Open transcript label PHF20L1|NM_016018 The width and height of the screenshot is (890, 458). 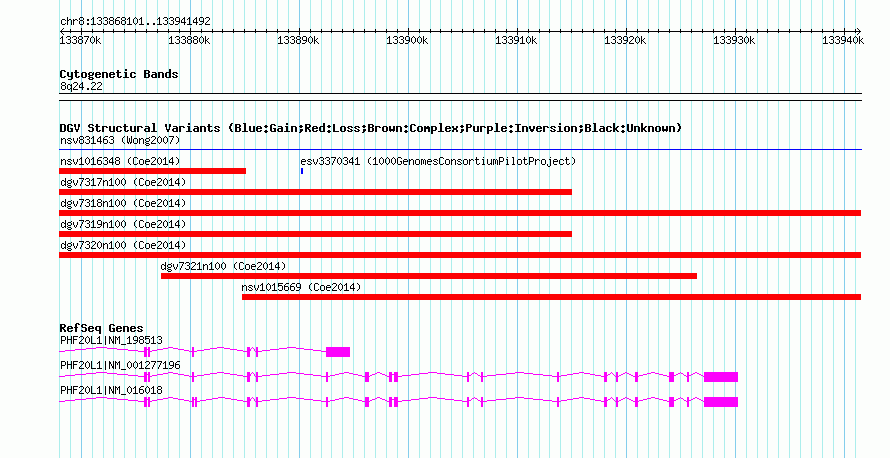click(x=111, y=390)
